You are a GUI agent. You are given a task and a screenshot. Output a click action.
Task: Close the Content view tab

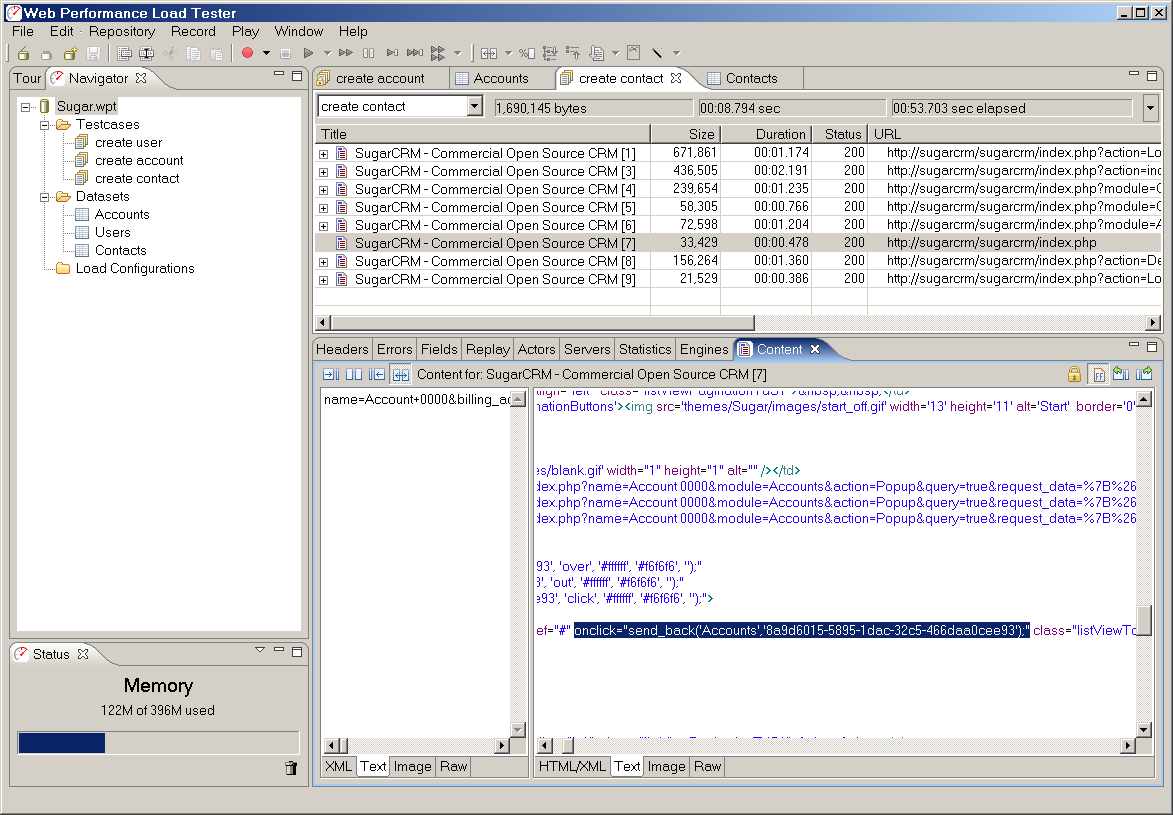point(815,349)
